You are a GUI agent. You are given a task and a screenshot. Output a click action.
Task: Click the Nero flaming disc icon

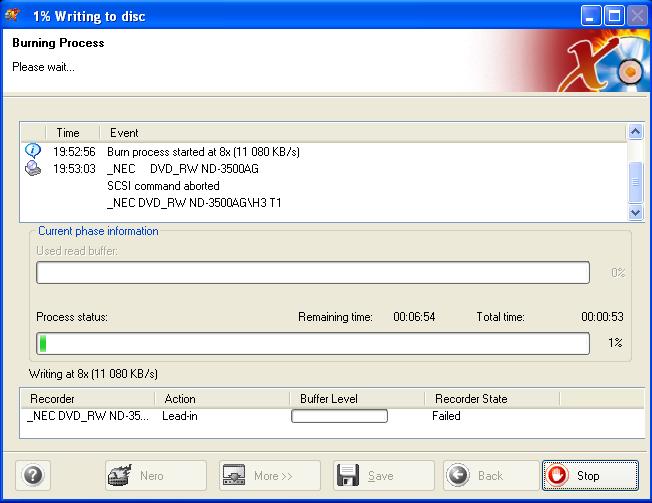[120, 475]
